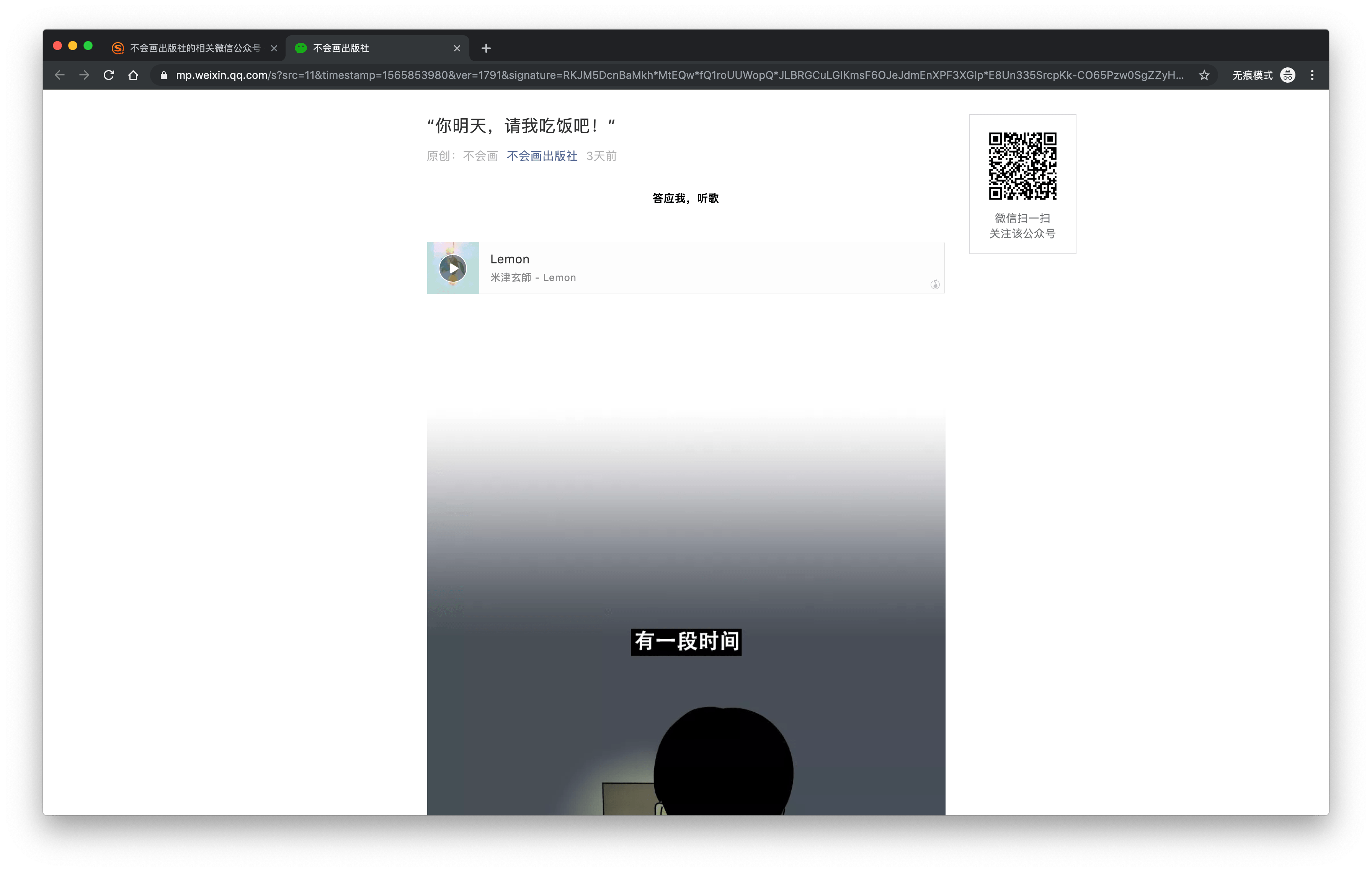Image resolution: width=1372 pixels, height=872 pixels.
Task: View site info via lock icon
Action: [164, 75]
